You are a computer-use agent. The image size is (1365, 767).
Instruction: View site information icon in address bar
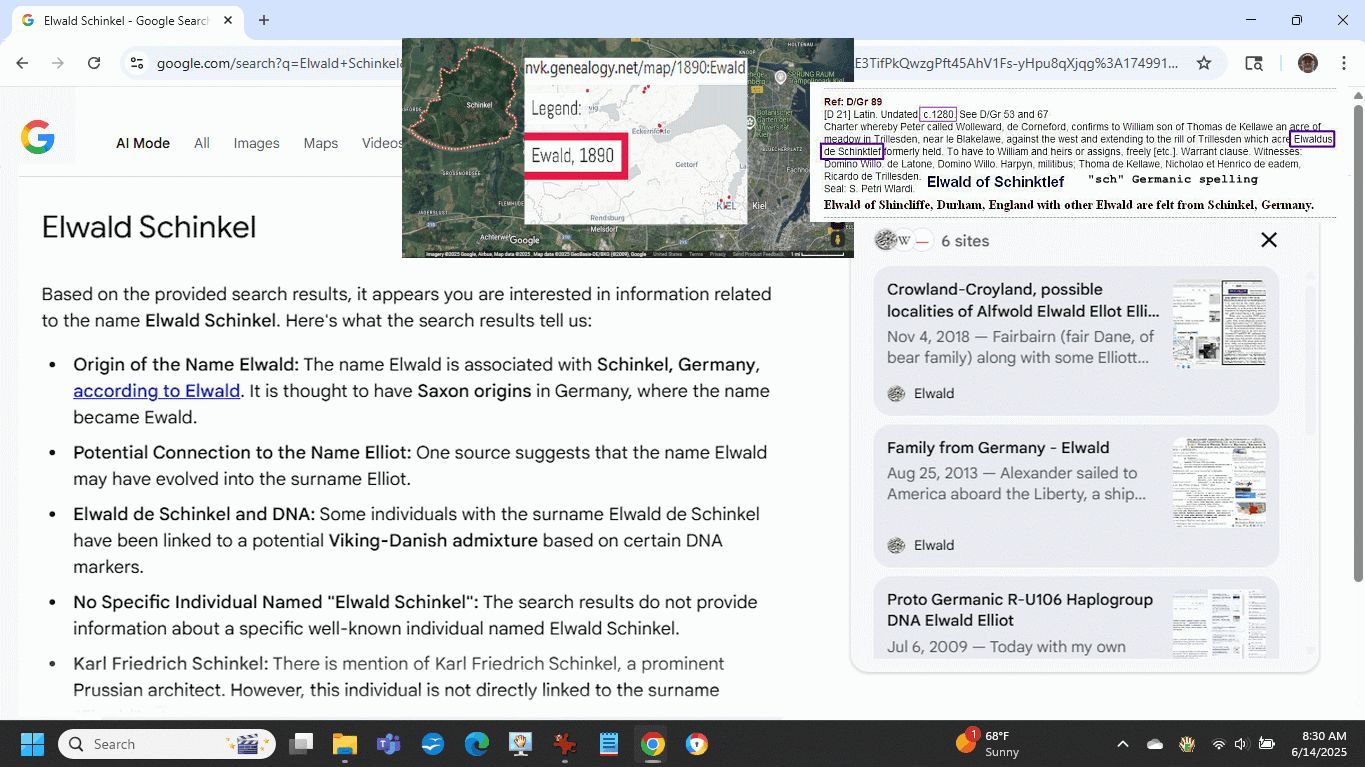137,63
